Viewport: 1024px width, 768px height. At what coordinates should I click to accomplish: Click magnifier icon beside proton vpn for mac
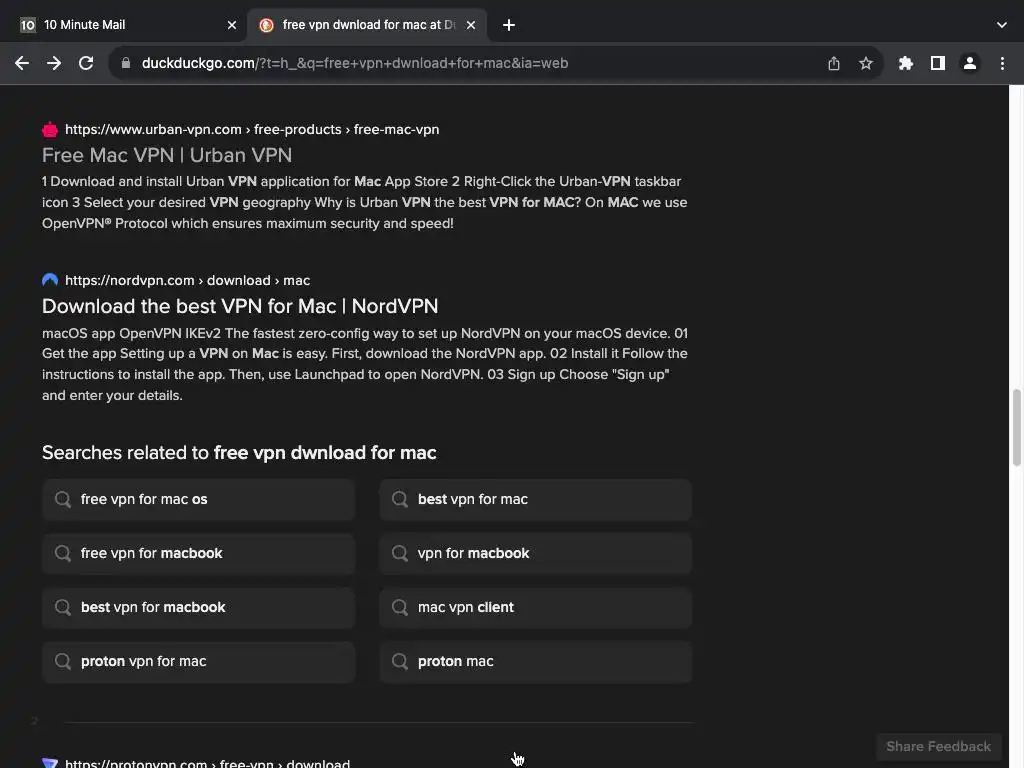63,662
